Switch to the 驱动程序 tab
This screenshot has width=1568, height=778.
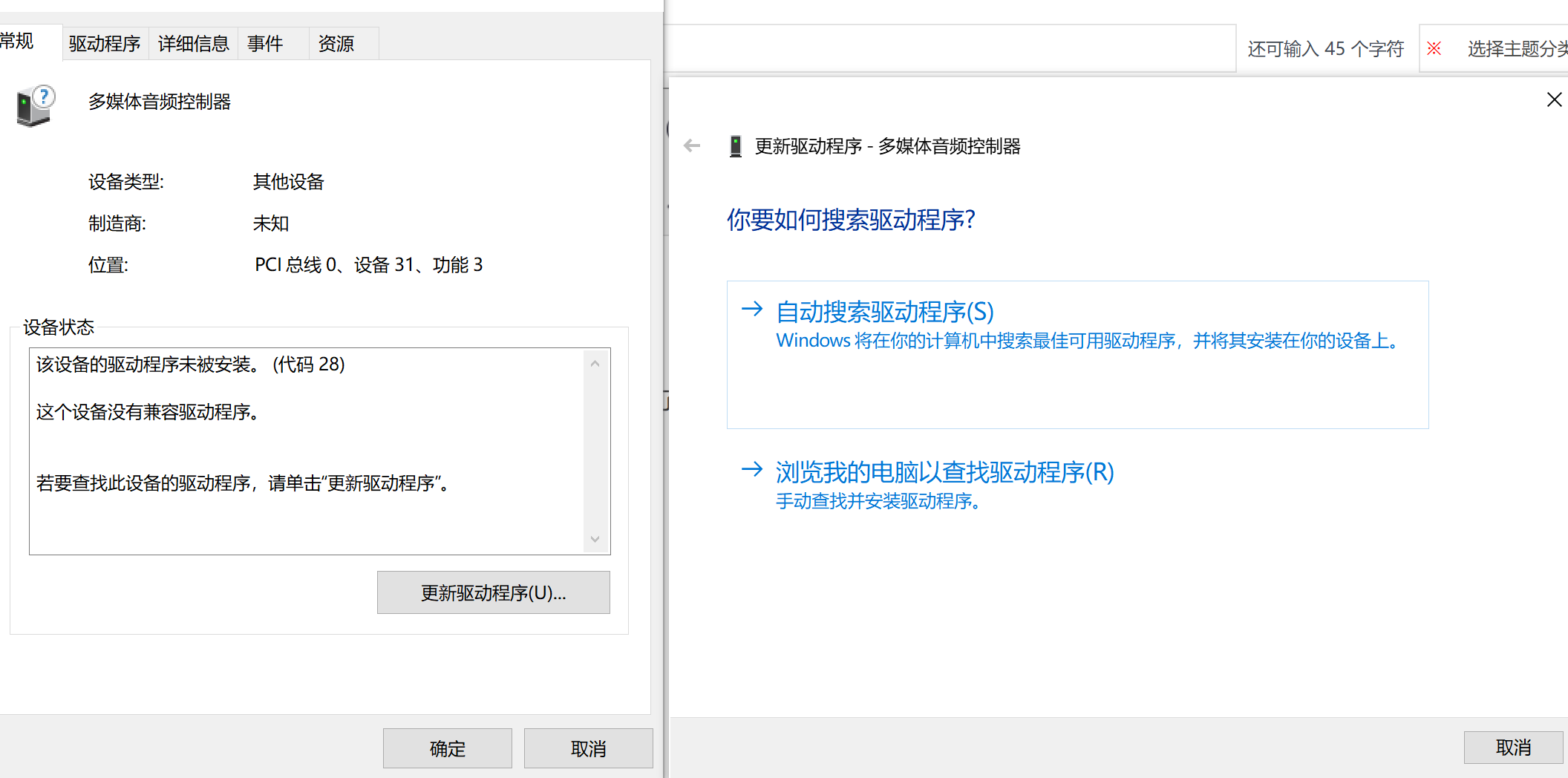(105, 44)
